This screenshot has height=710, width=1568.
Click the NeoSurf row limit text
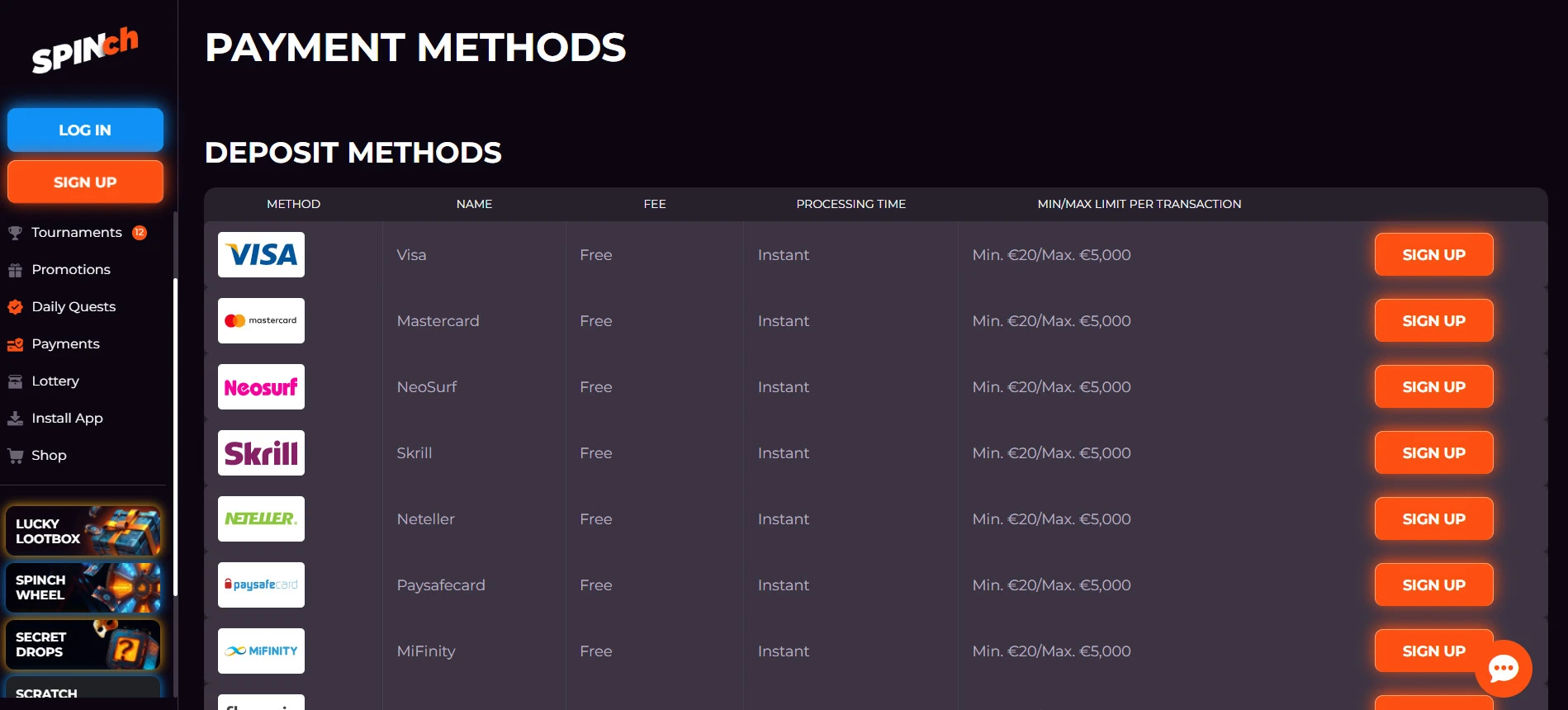[1051, 387]
